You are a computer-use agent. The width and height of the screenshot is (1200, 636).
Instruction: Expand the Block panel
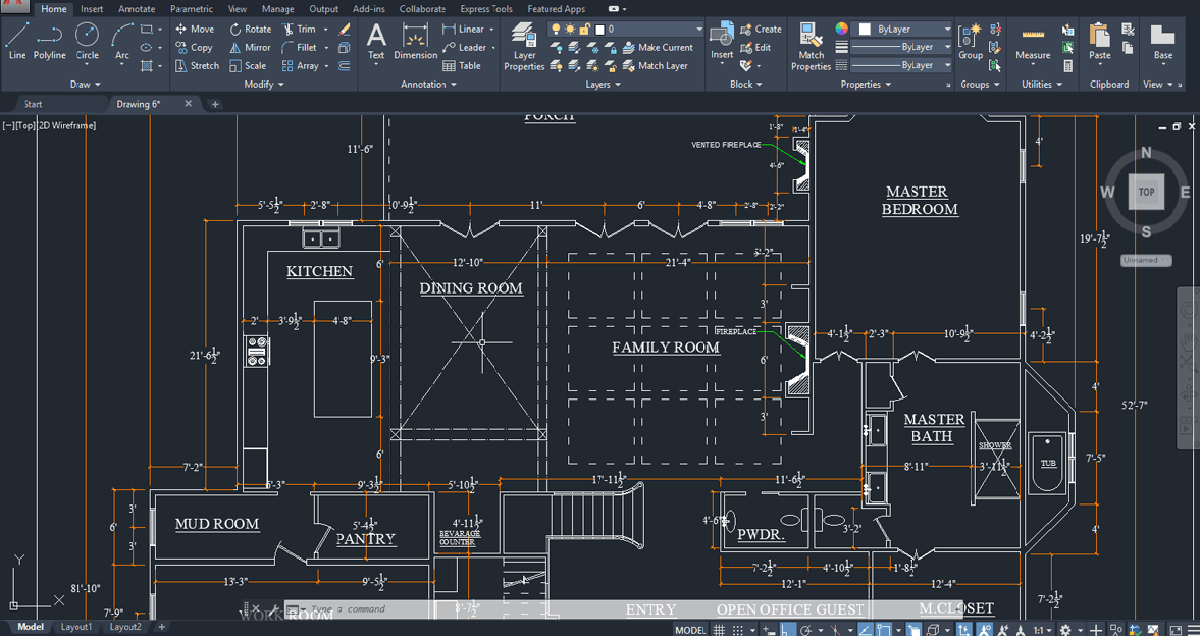point(746,85)
